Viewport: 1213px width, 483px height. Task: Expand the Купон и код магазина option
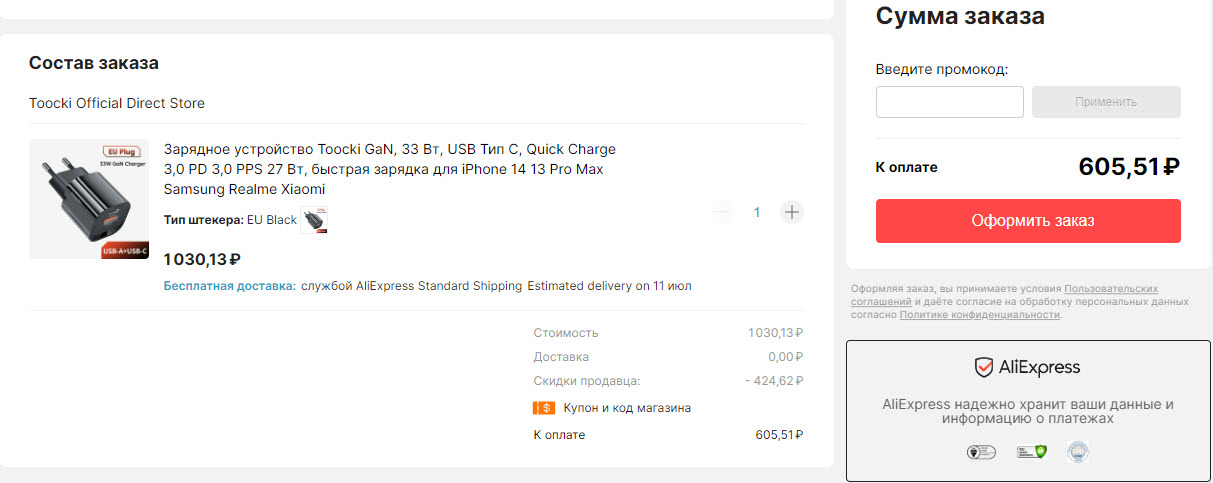(x=627, y=408)
